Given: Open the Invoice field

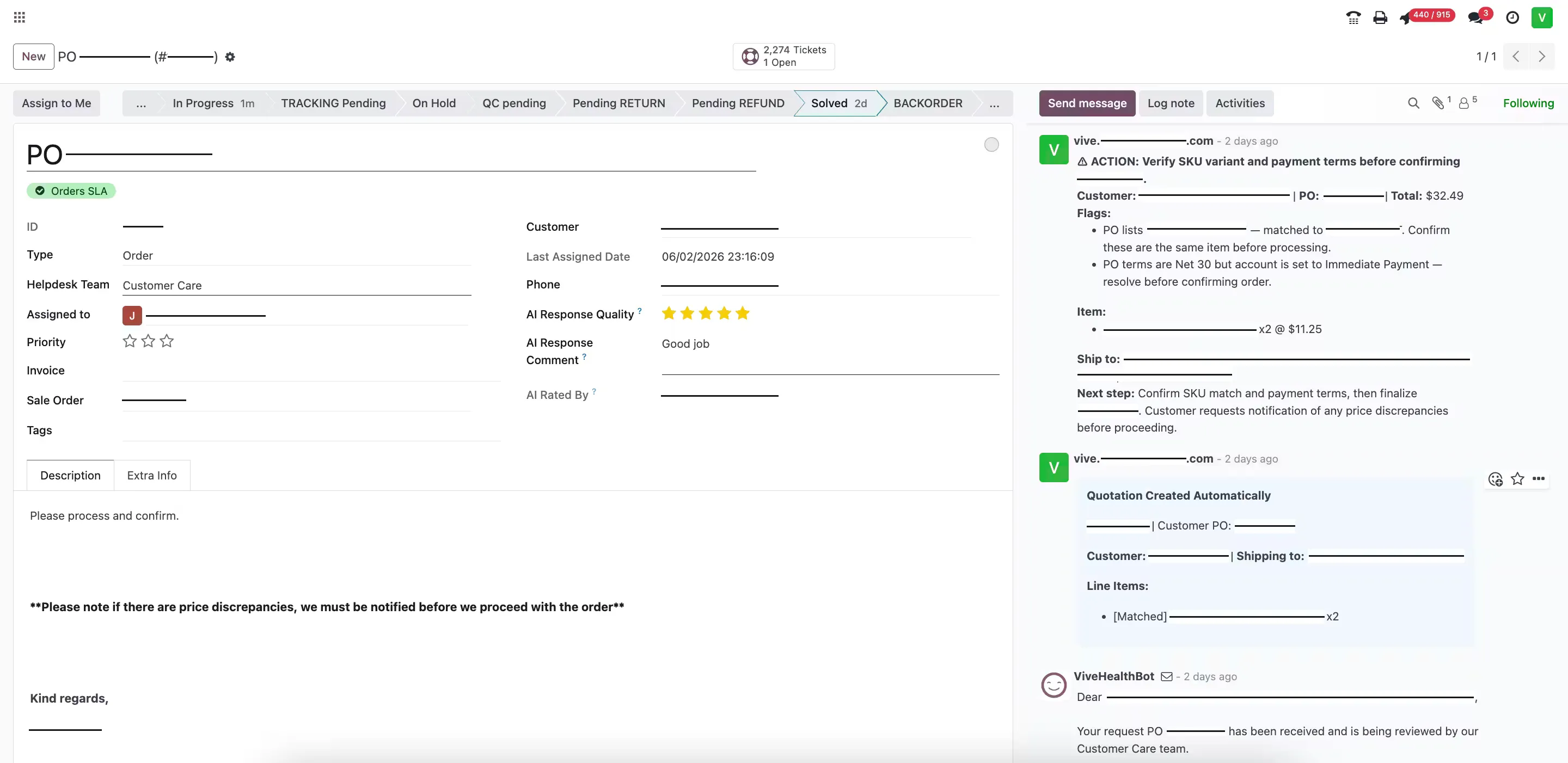Looking at the screenshot, I should (x=311, y=371).
